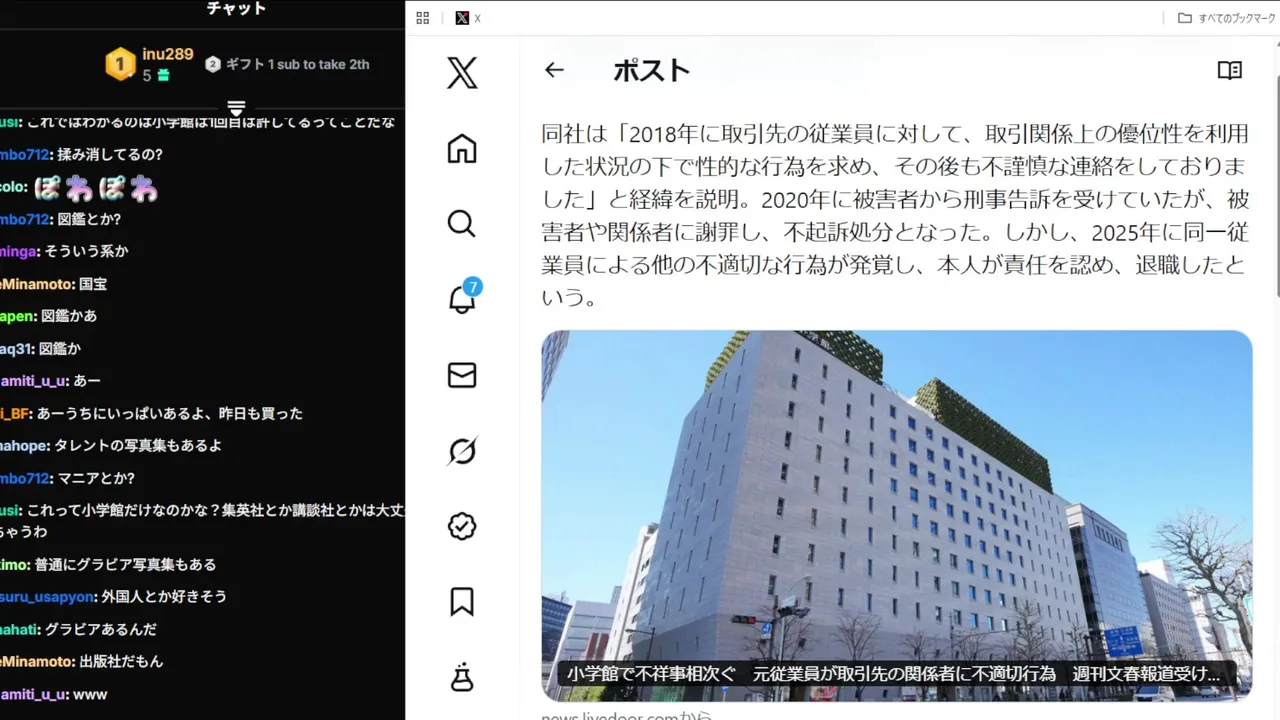
Task: Click gift text 1 sub to take 2th
Action: click(297, 64)
